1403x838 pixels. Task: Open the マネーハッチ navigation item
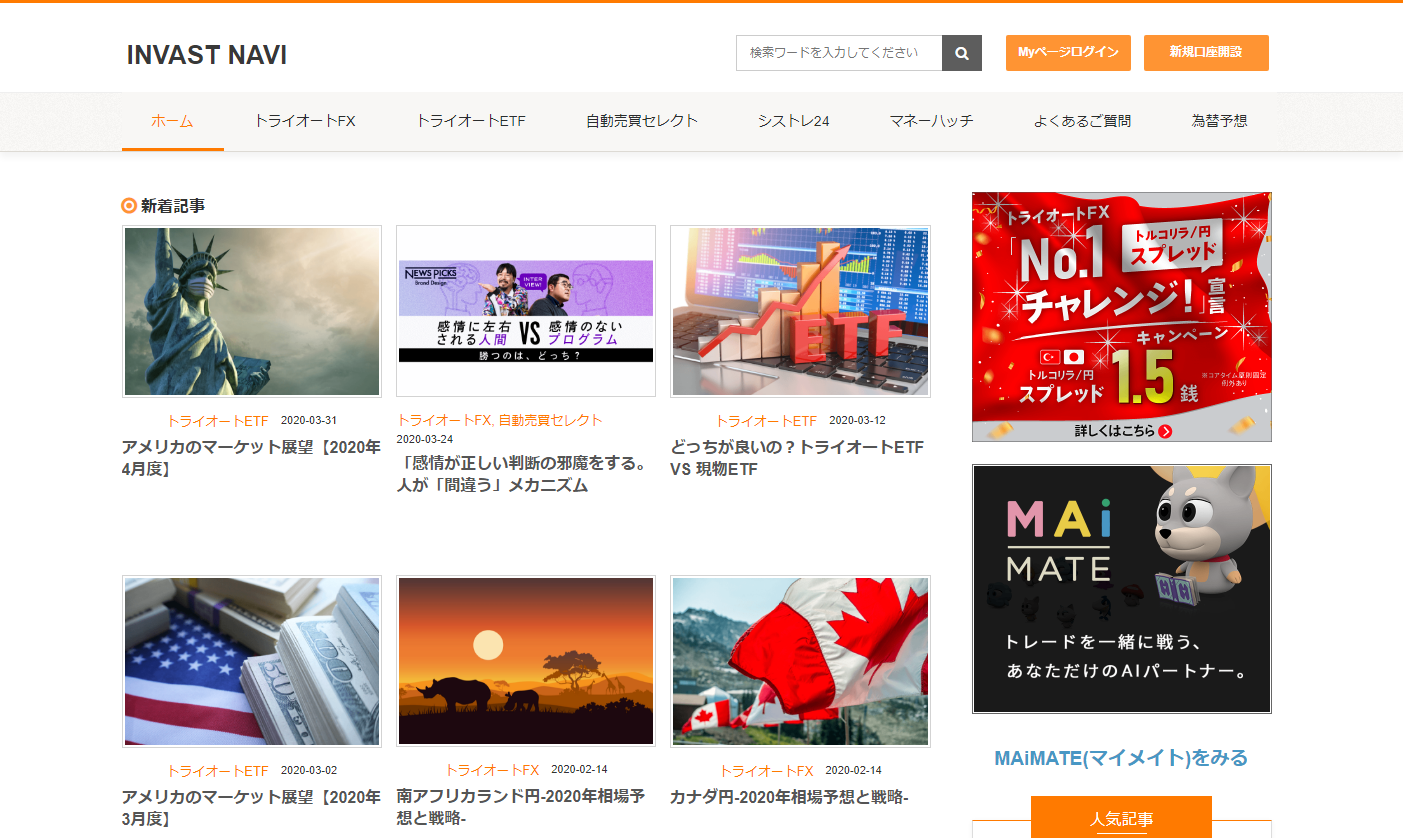click(x=931, y=121)
